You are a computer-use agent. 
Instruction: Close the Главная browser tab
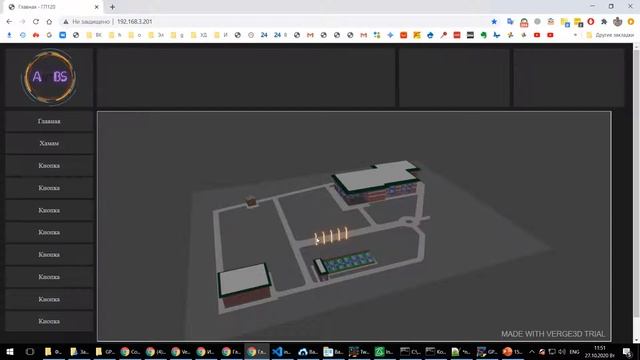pos(97,7)
